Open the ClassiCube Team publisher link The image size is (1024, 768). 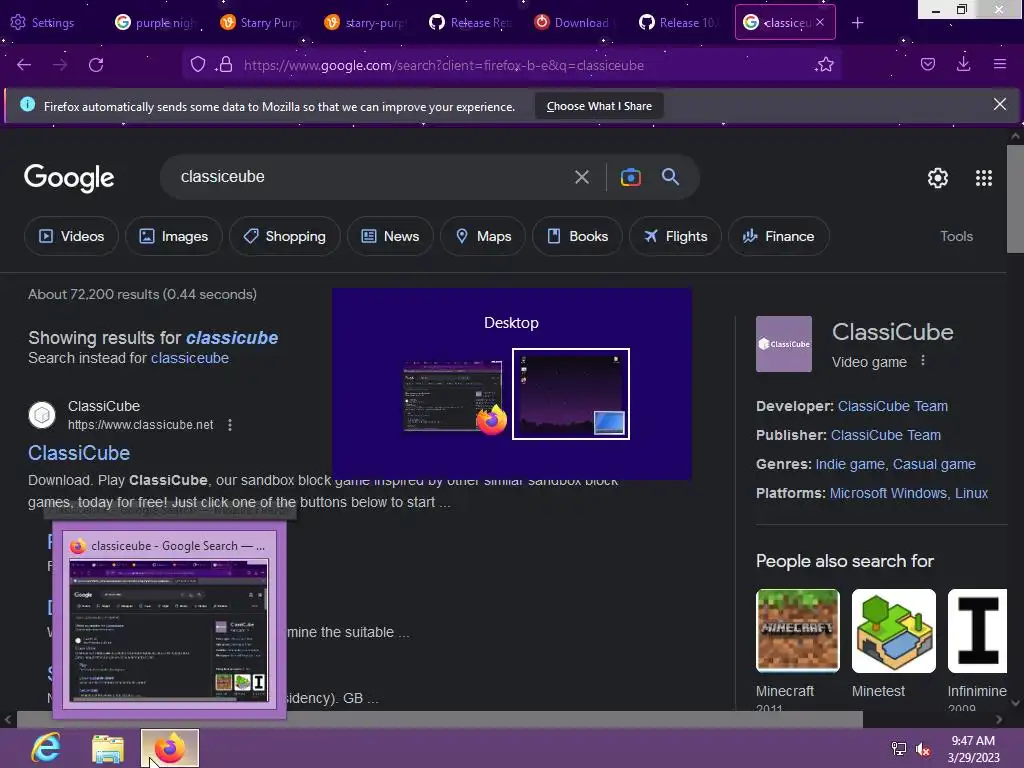(x=886, y=435)
